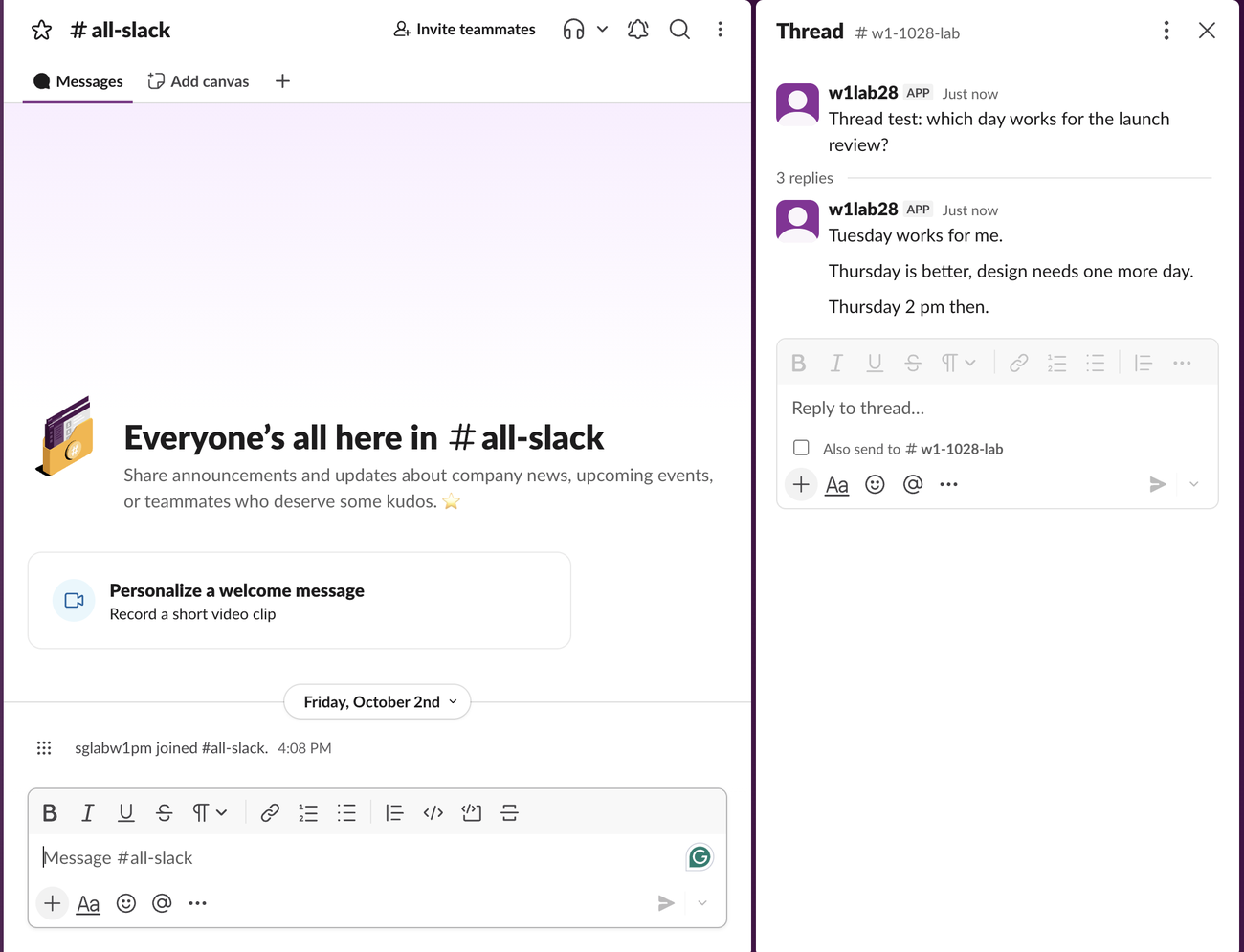
Task: Open thread more actions menu
Action: coord(1166,31)
